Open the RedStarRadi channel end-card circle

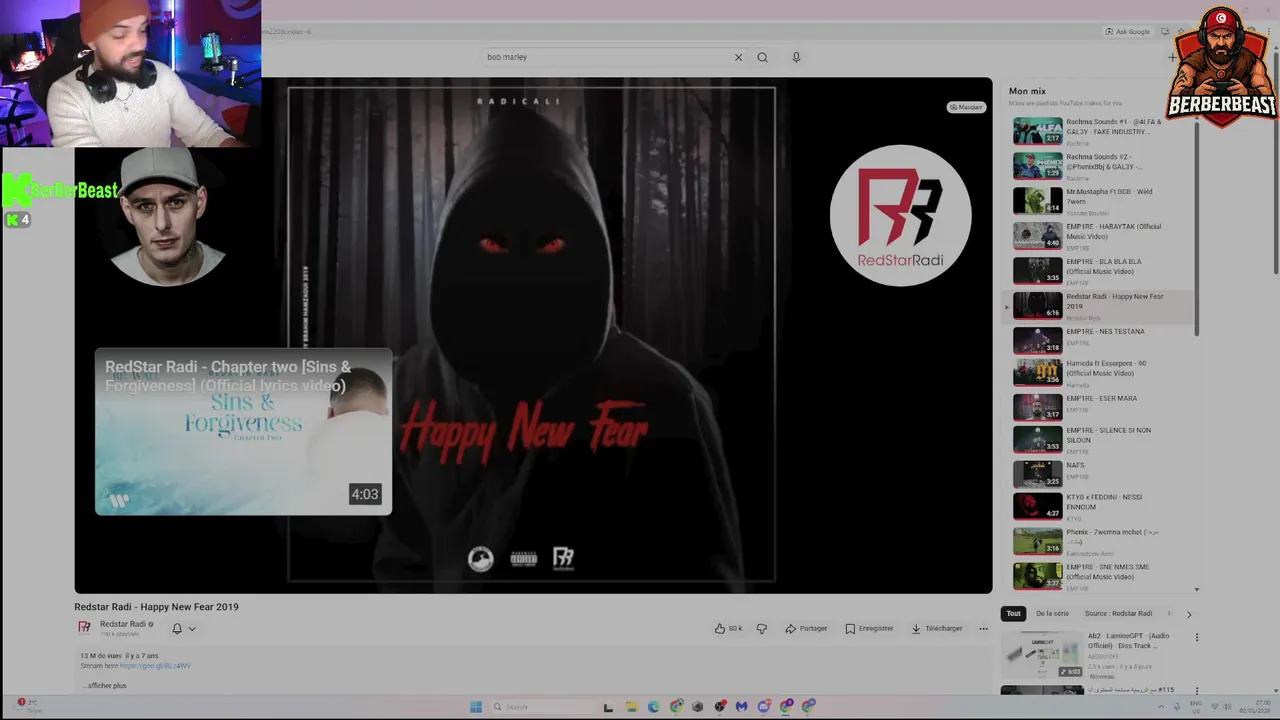[900, 215]
